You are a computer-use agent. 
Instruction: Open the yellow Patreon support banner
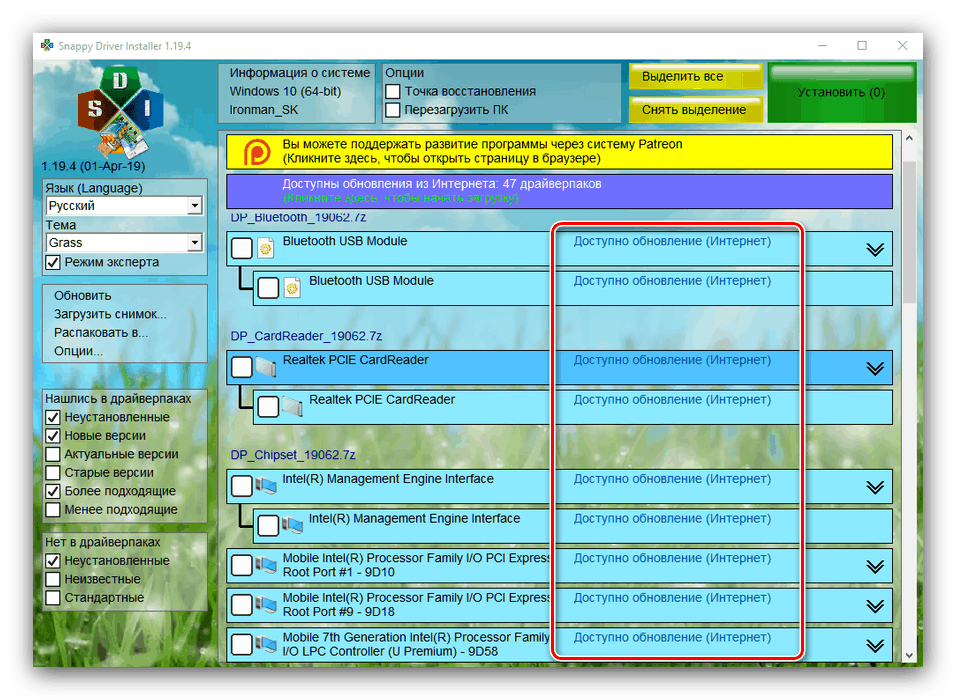(559, 152)
